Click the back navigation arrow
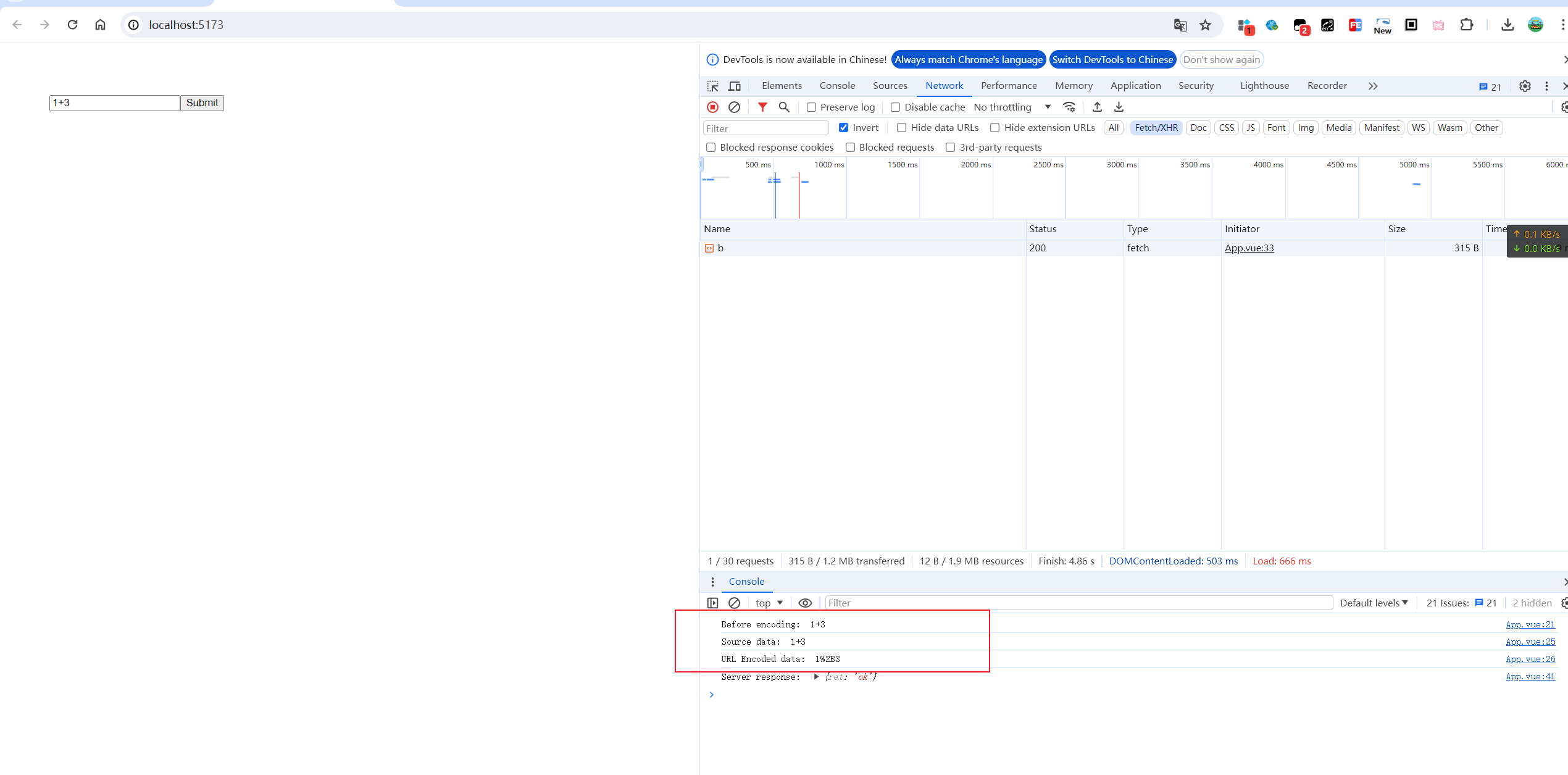This screenshot has width=1568, height=775. pos(17,25)
